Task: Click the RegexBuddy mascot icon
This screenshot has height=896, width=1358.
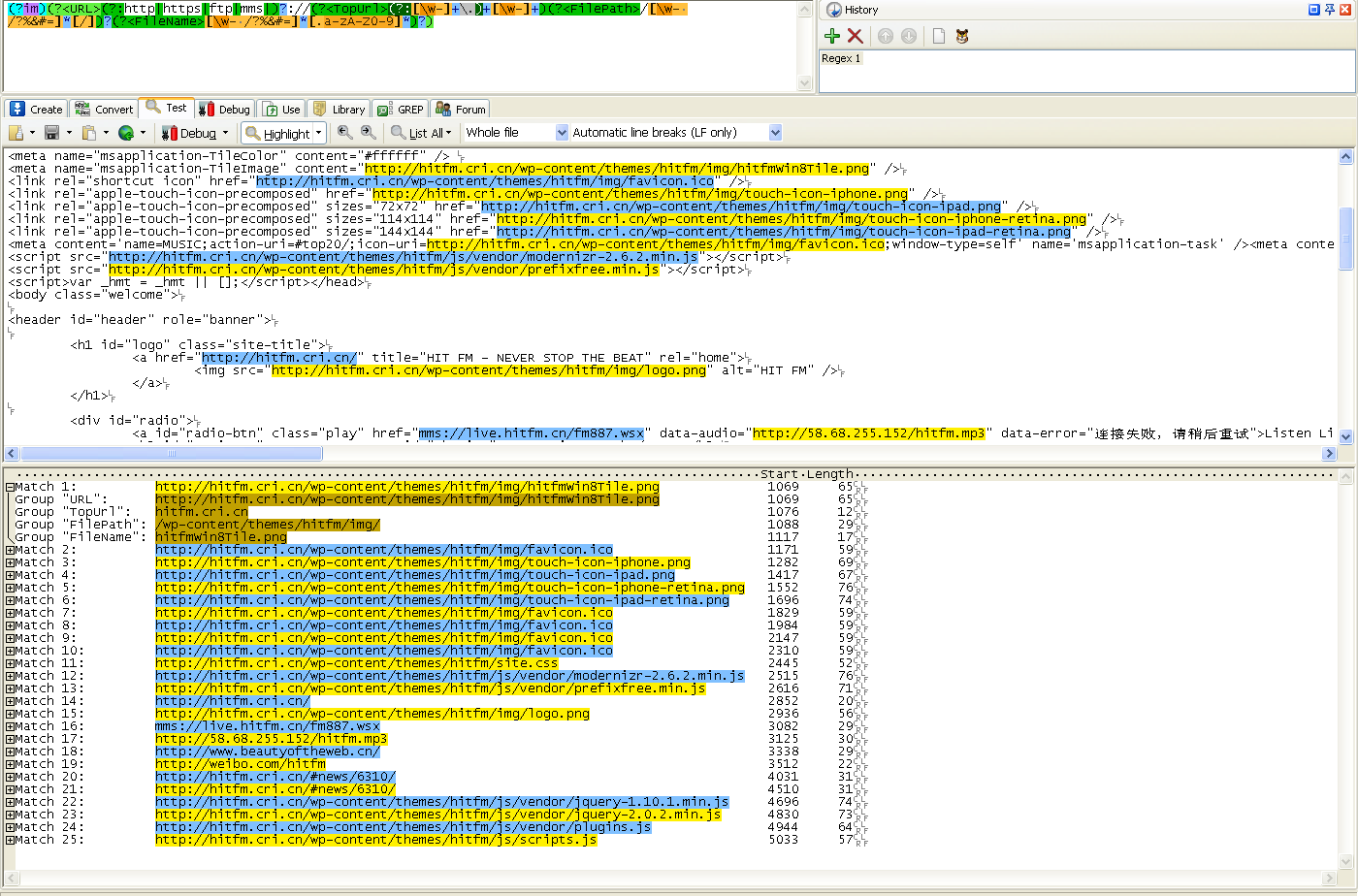Action: point(962,36)
